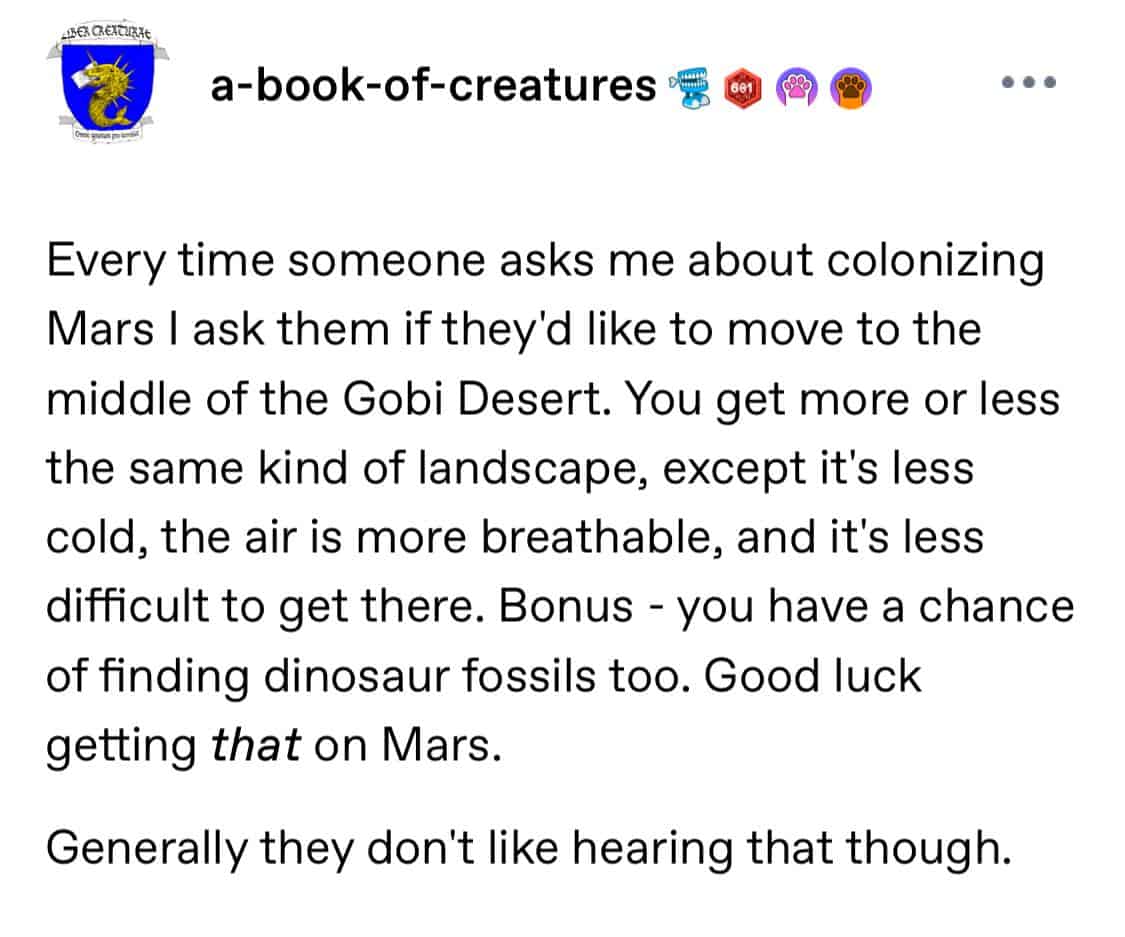The width and height of the screenshot is (1125, 937).
Task: Visit the poster's blog via their username
Action: pyautogui.click(x=430, y=86)
